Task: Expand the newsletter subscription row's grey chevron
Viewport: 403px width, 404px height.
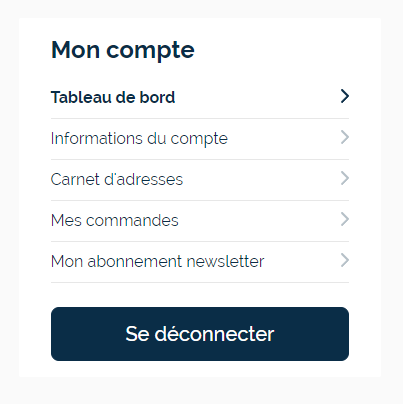Action: coord(345,260)
